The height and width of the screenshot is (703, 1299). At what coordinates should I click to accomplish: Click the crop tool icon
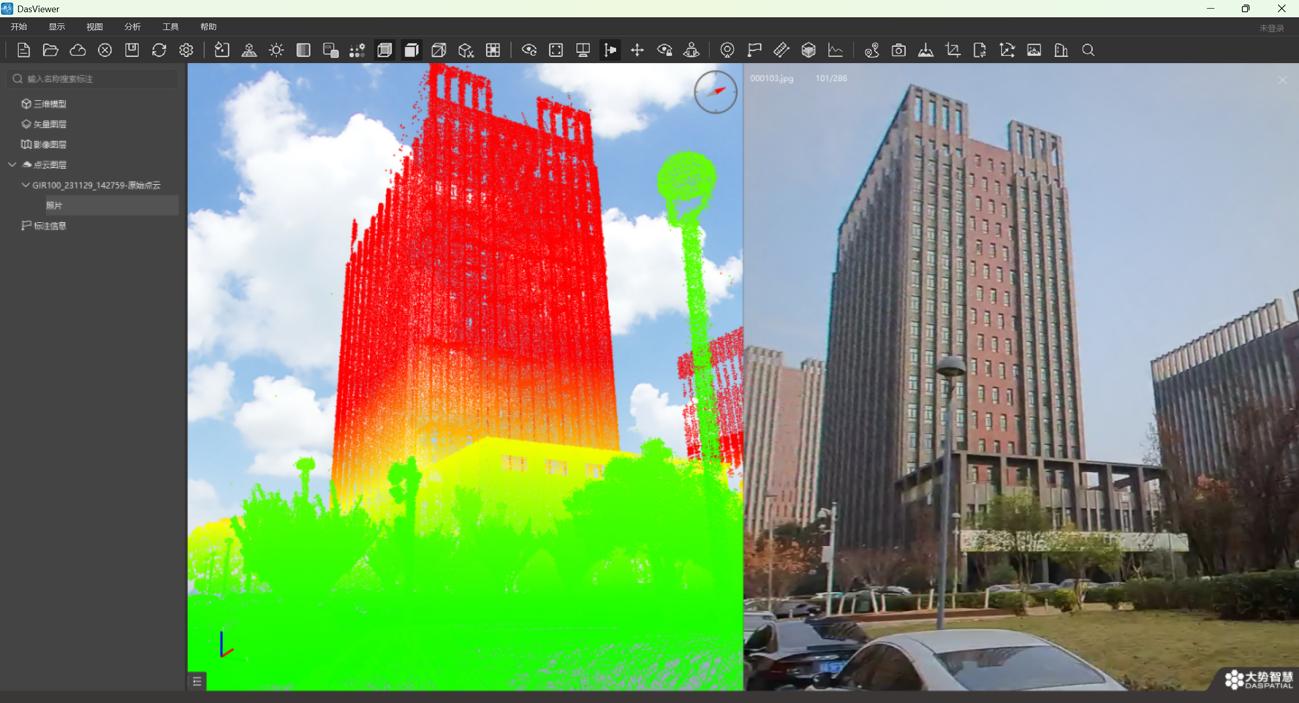point(953,50)
